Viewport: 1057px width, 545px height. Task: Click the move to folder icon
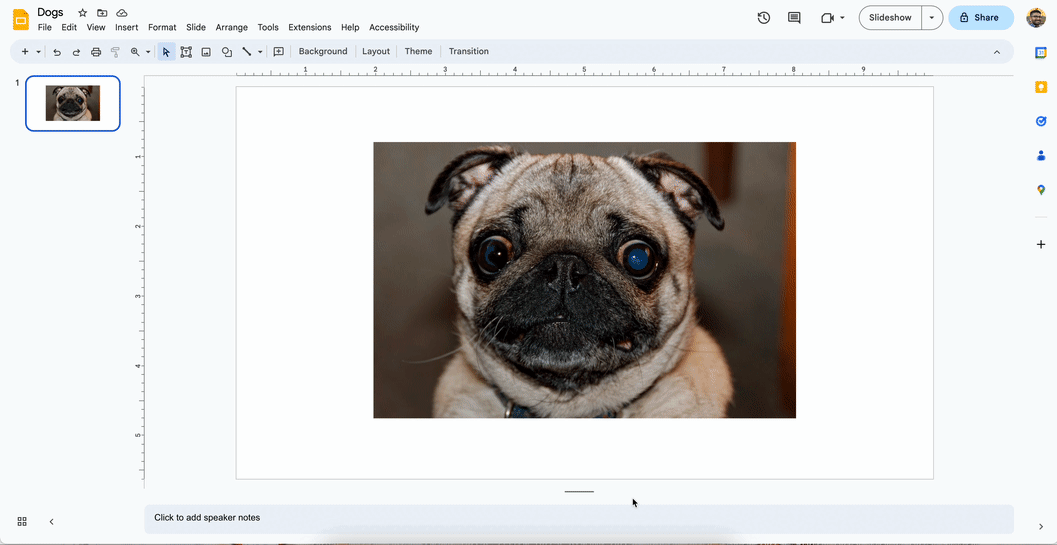[102, 13]
